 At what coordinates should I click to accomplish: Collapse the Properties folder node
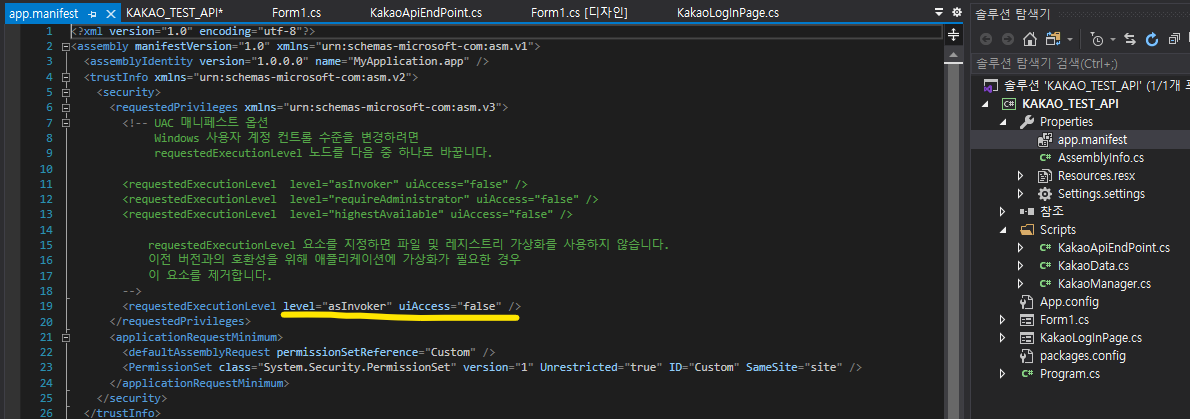[x=1004, y=121]
